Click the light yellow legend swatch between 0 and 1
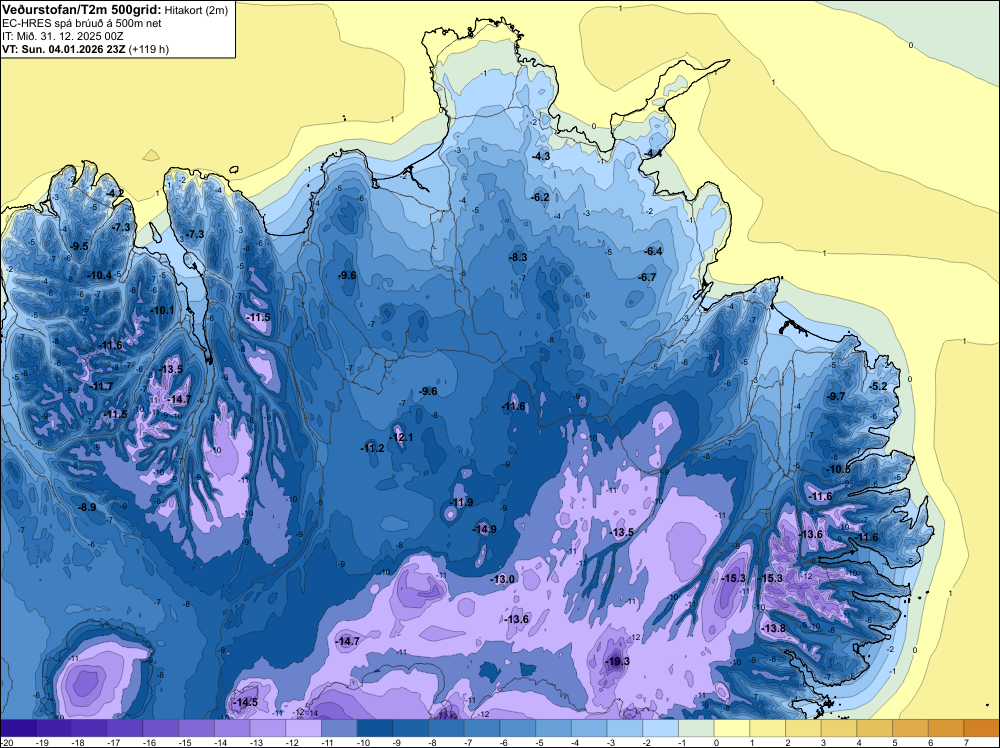The image size is (1000, 748). click(x=732, y=728)
